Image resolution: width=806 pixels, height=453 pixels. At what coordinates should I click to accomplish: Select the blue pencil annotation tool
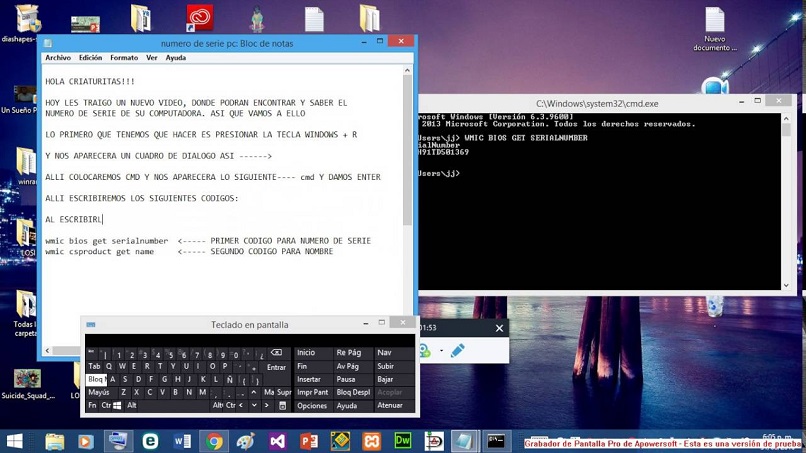[x=457, y=351]
